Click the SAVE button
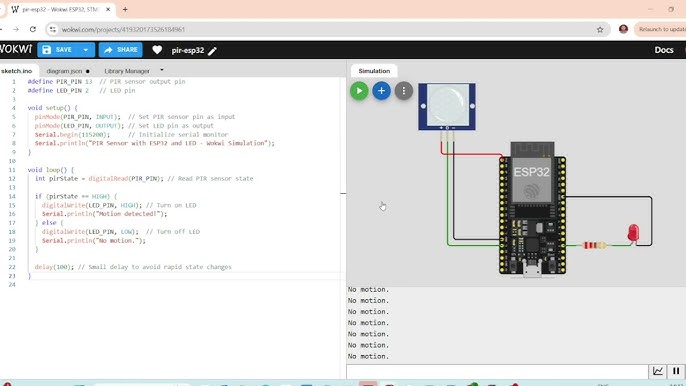686x386 pixels. pyautogui.click(x=58, y=50)
